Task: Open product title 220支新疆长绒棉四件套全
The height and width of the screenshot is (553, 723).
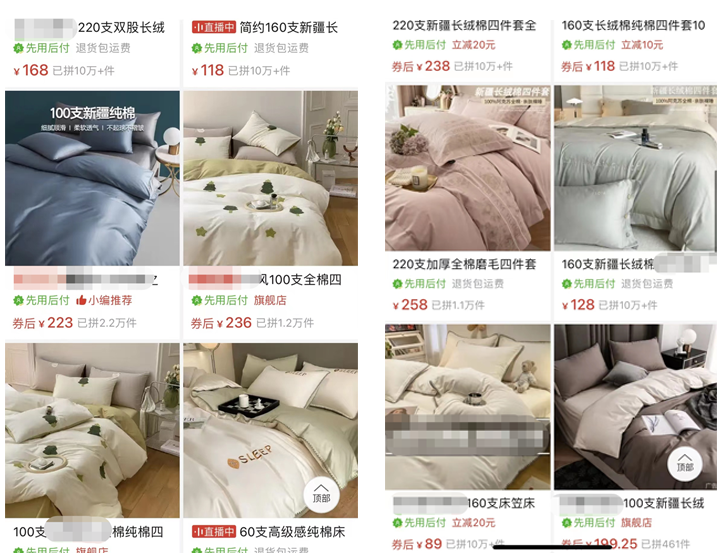Action: click(x=464, y=25)
